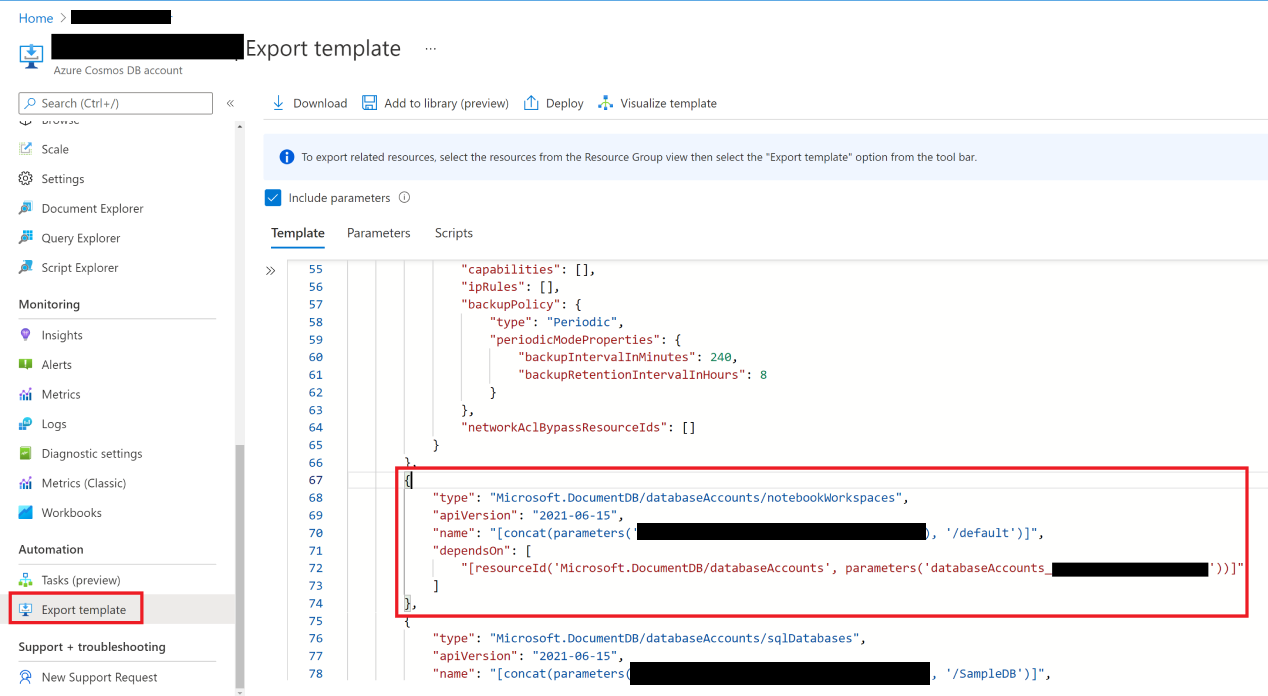Click the Diagnostic settings icon
Image resolution: width=1268 pixels, height=696 pixels.
click(x=26, y=453)
